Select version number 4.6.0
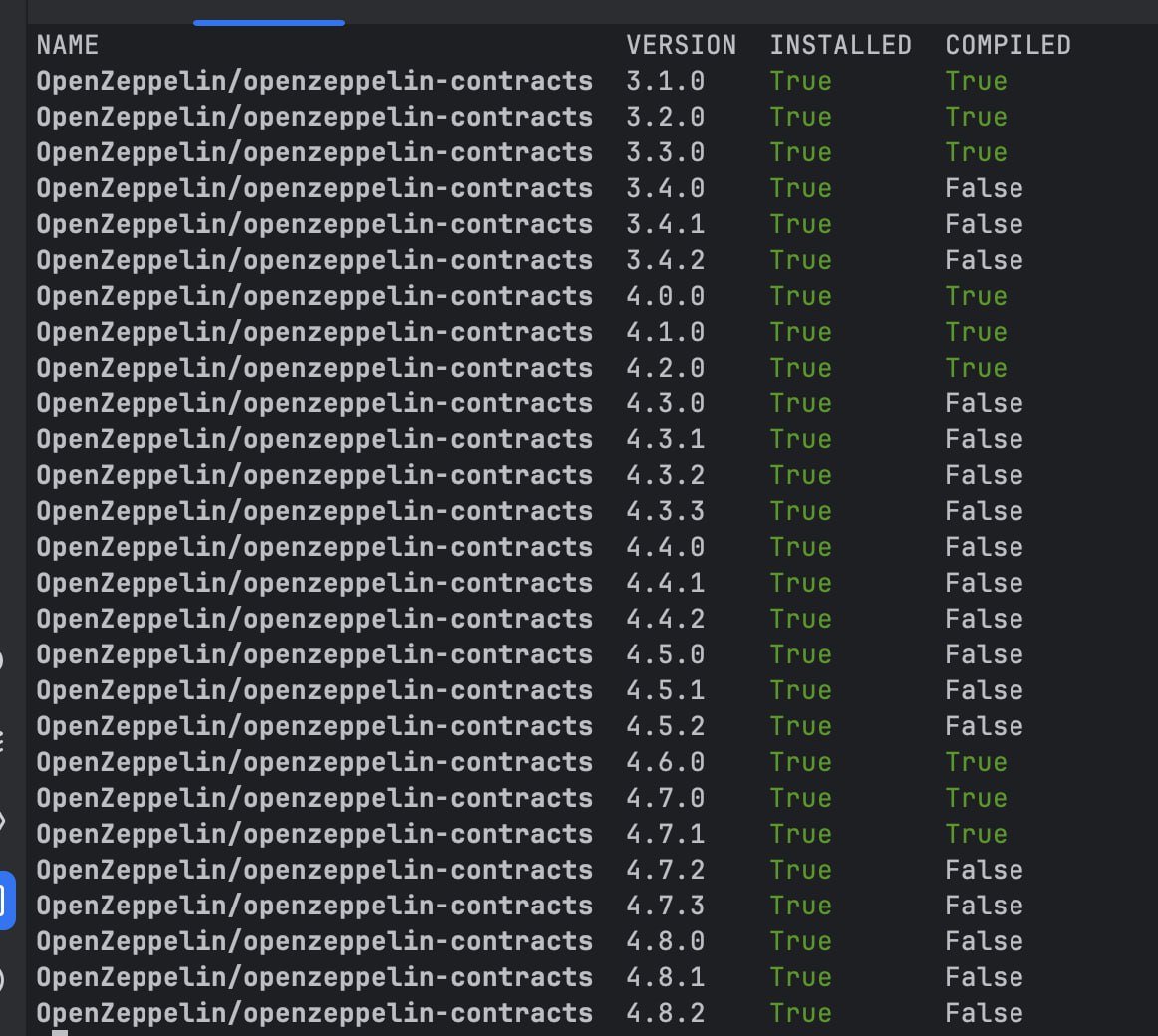Screen dimensions: 1158x1036 tap(665, 762)
